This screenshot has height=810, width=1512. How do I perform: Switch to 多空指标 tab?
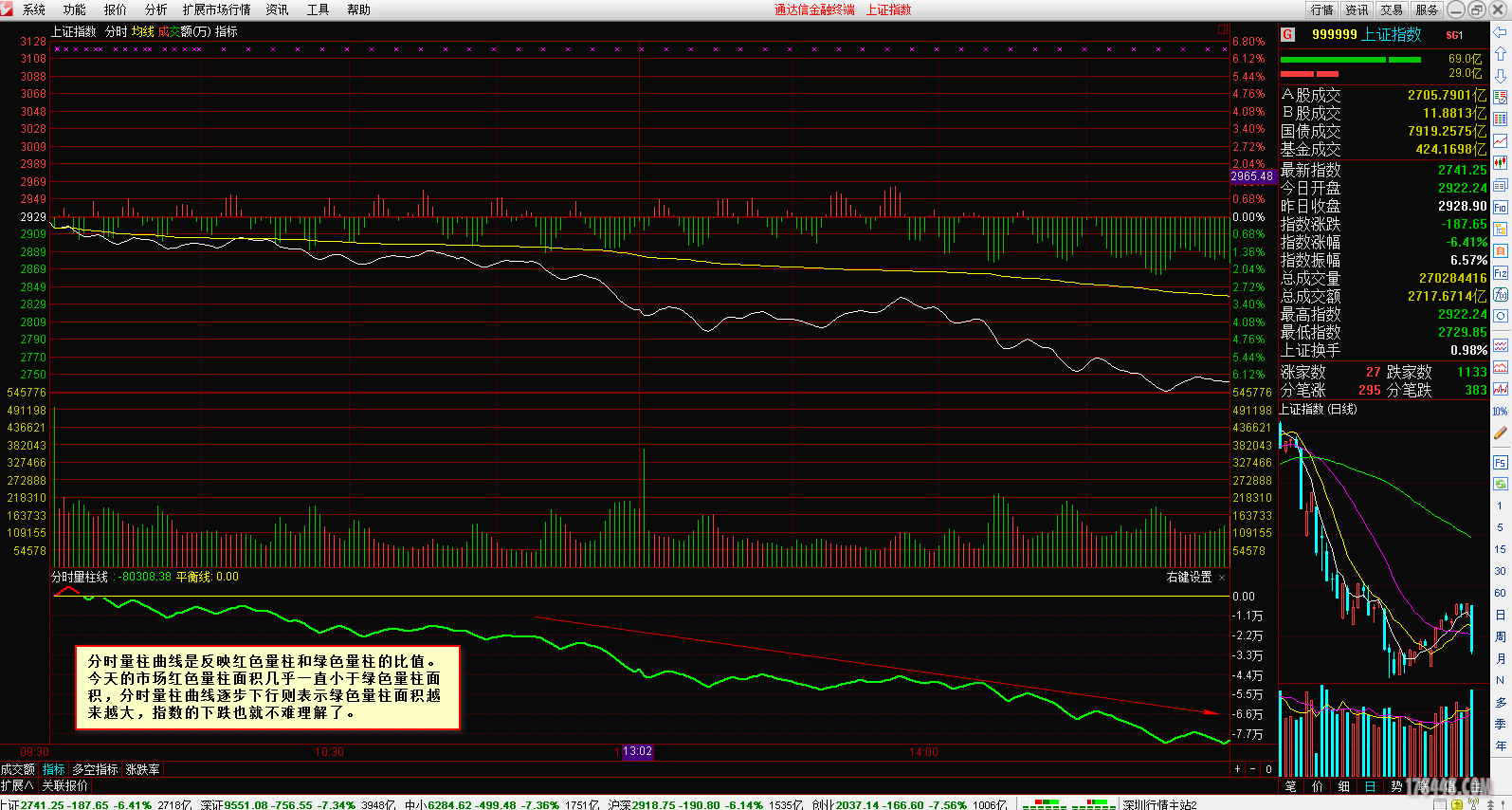(96, 769)
